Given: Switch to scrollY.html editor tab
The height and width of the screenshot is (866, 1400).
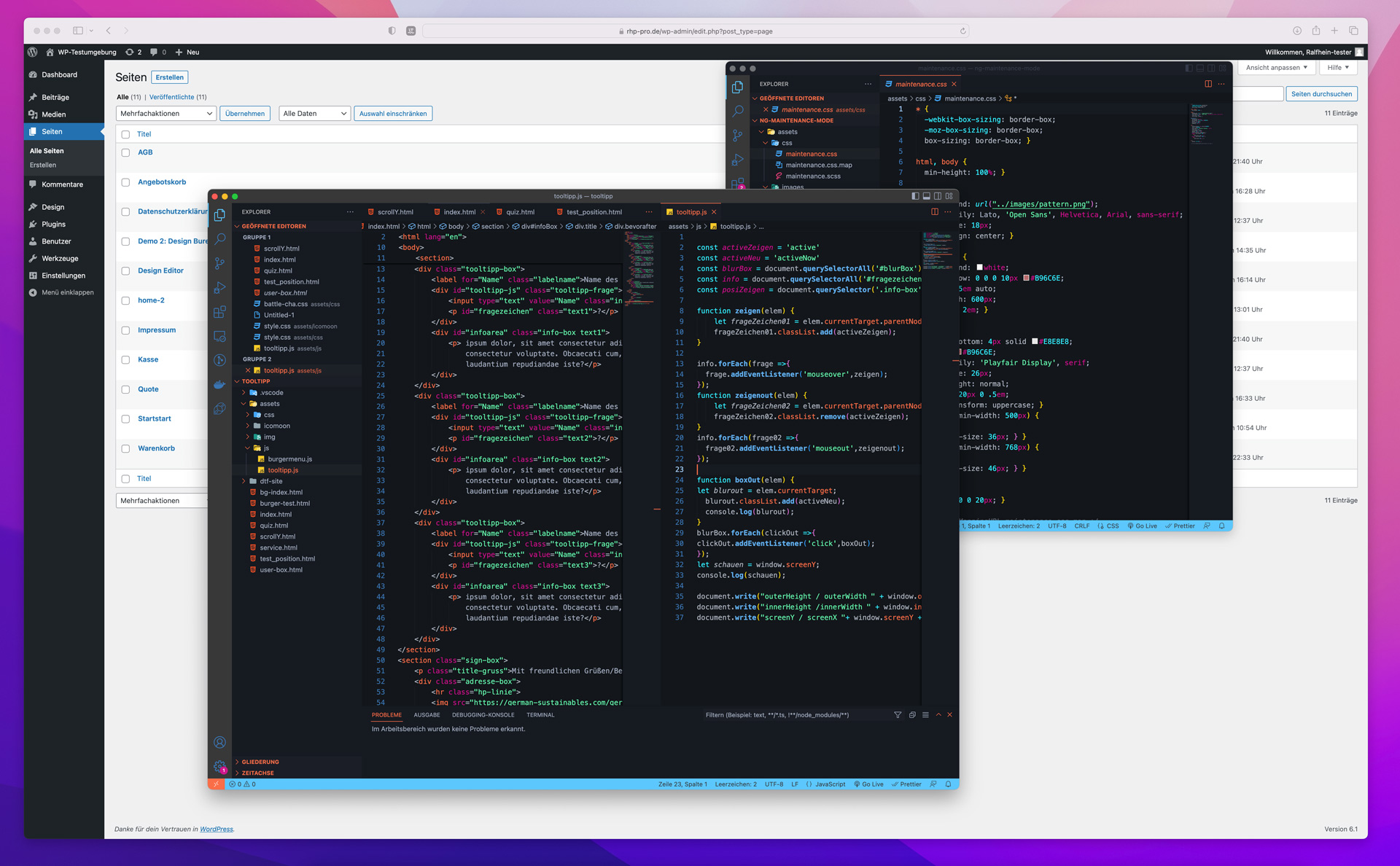Looking at the screenshot, I should point(394,212).
